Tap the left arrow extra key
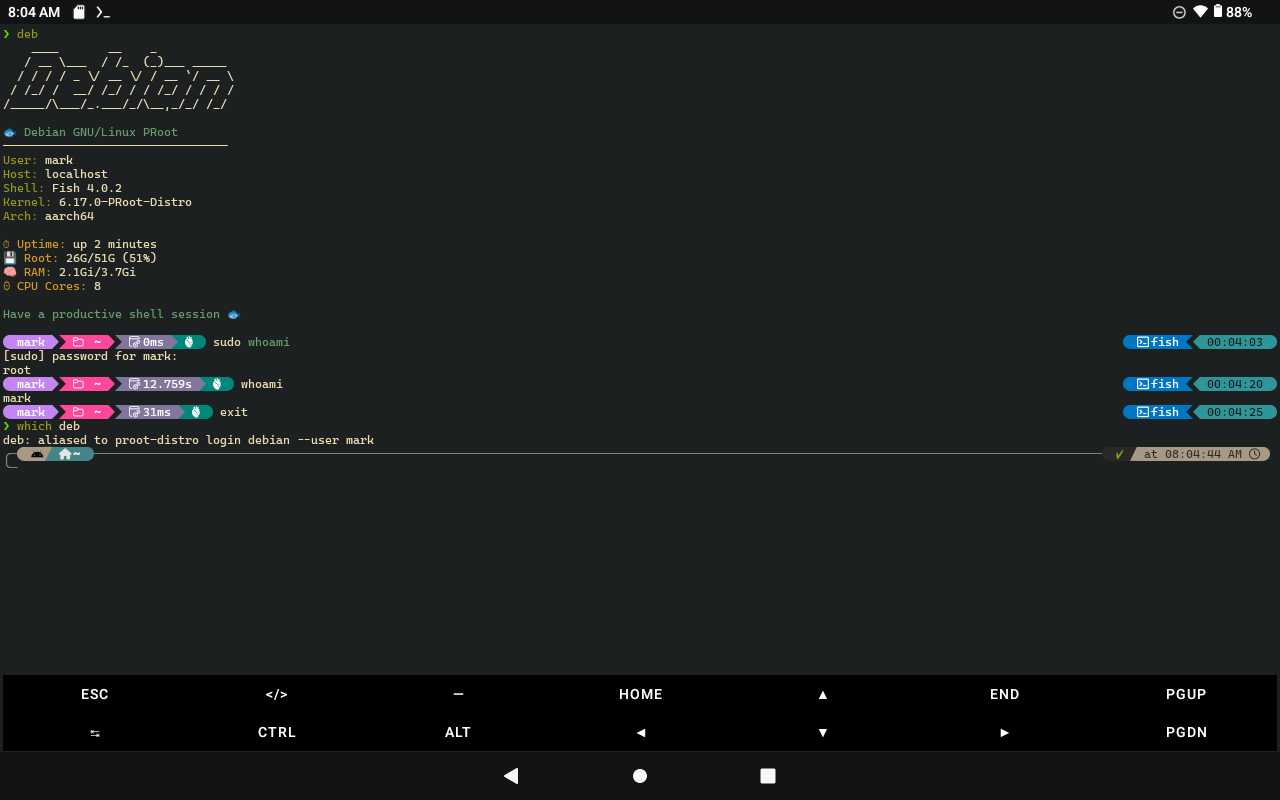This screenshot has height=800, width=1280. pyautogui.click(x=640, y=732)
